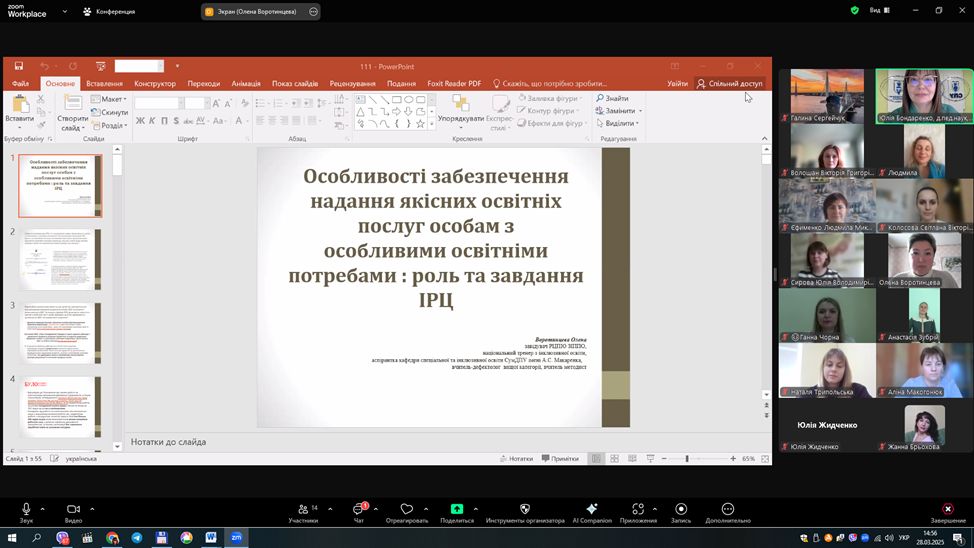Screen dimensions: 974x548
Task: Click the PowerPoint zoom level slider
Action: (687, 459)
